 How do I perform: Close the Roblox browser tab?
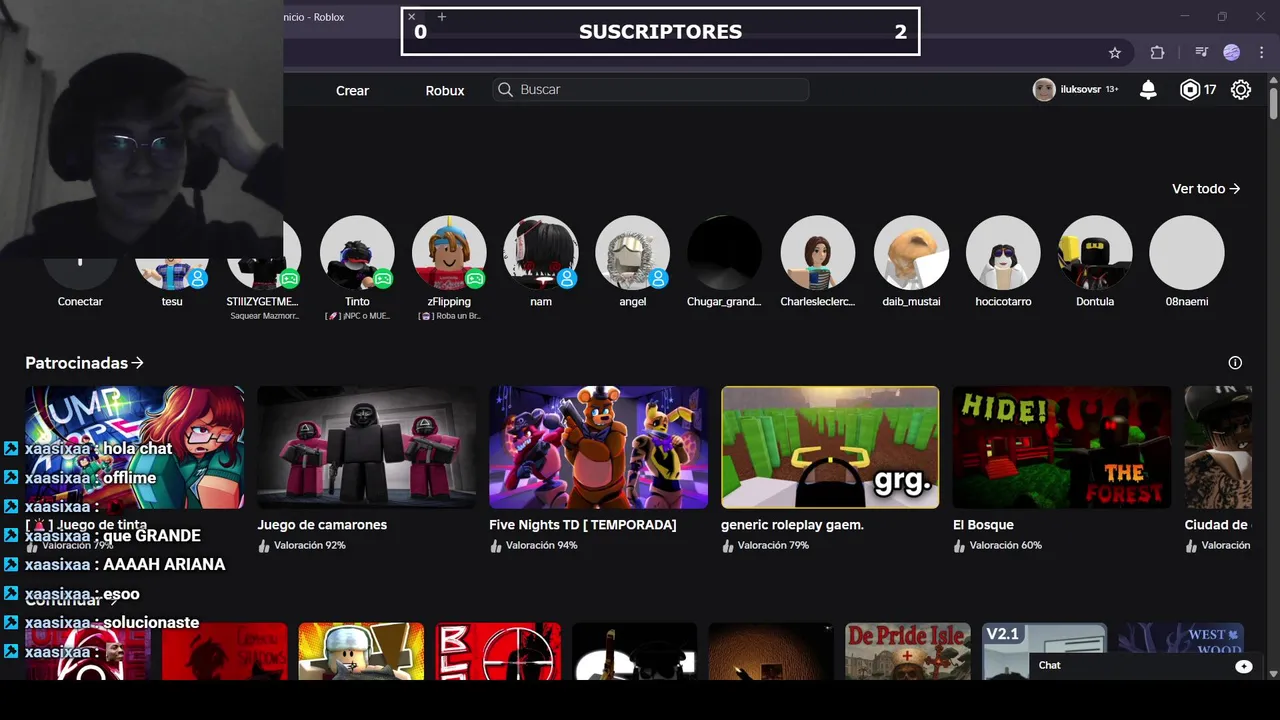click(411, 17)
